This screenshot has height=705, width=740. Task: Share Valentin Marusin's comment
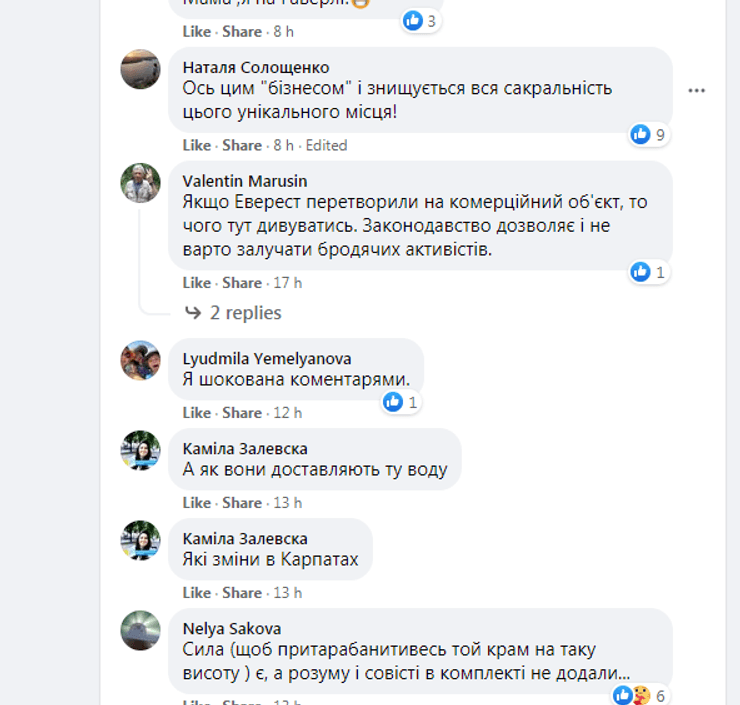(242, 283)
